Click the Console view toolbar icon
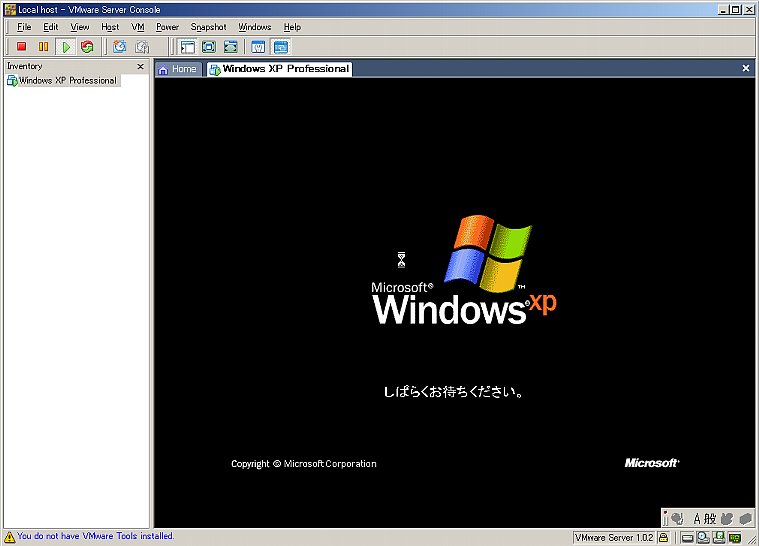Image resolution: width=759 pixels, height=546 pixels. pyautogui.click(x=281, y=46)
